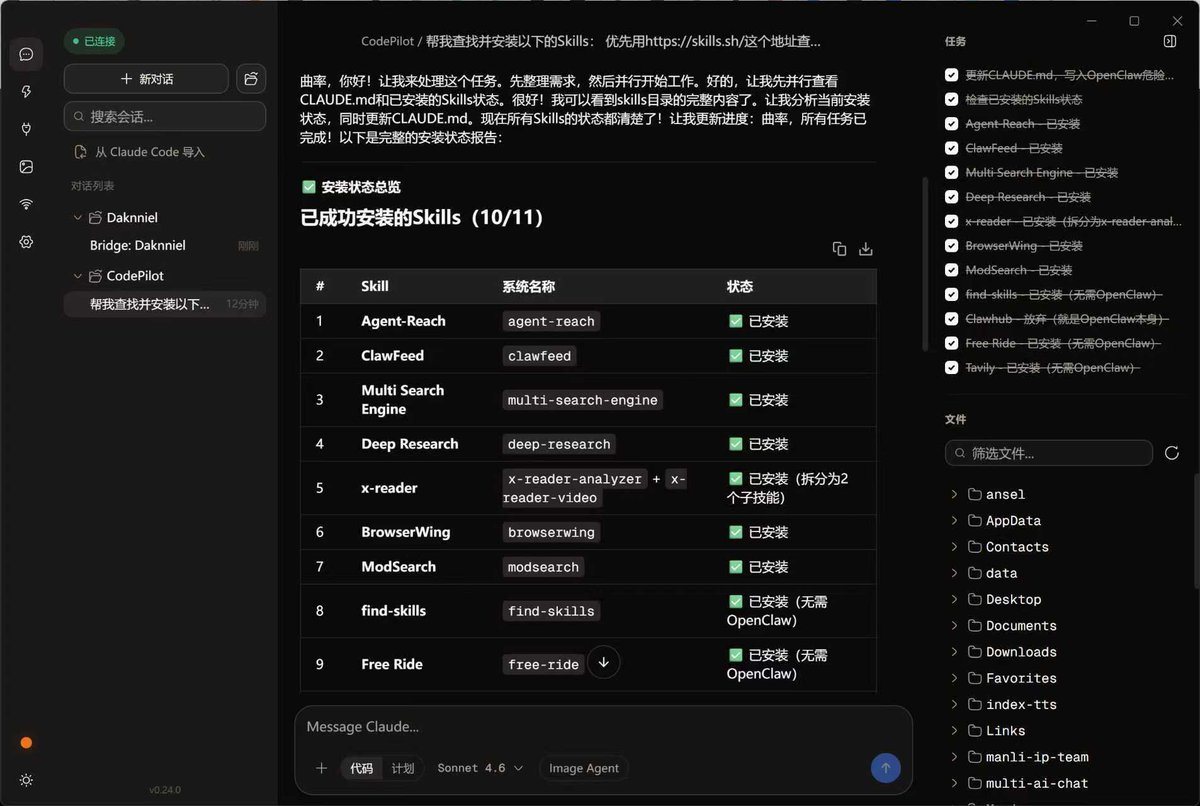Switch to the 计划 mode tab
1200x806 pixels.
pos(402,768)
